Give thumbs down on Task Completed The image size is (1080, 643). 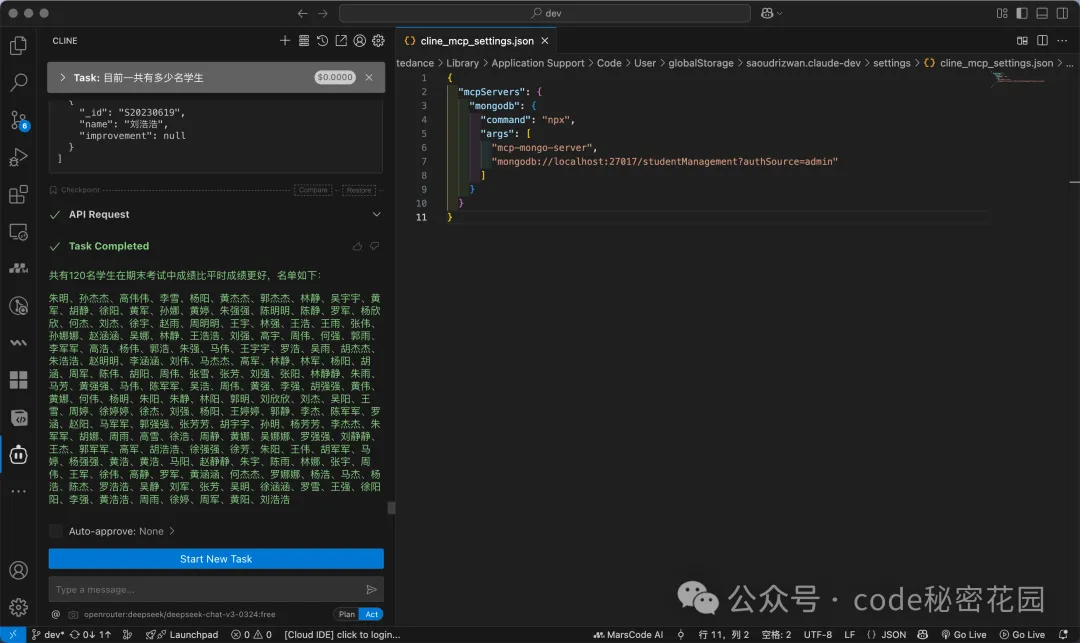375,246
